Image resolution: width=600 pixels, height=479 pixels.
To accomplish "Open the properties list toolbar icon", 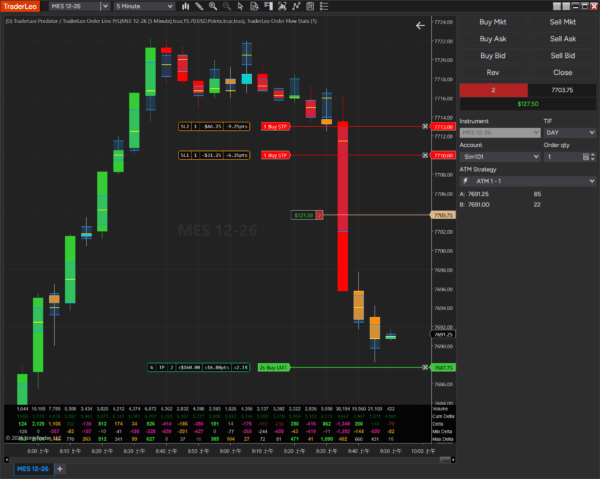I will click(324, 6).
